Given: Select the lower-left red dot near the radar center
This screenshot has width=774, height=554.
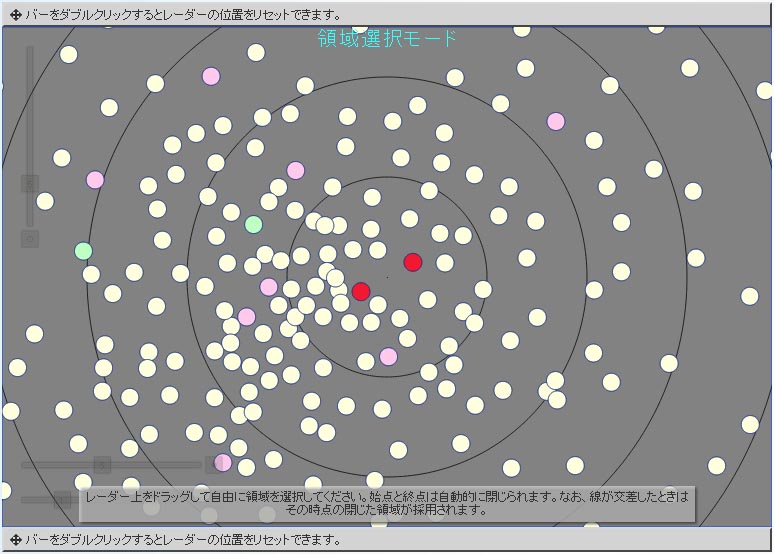Looking at the screenshot, I should tap(361, 291).
